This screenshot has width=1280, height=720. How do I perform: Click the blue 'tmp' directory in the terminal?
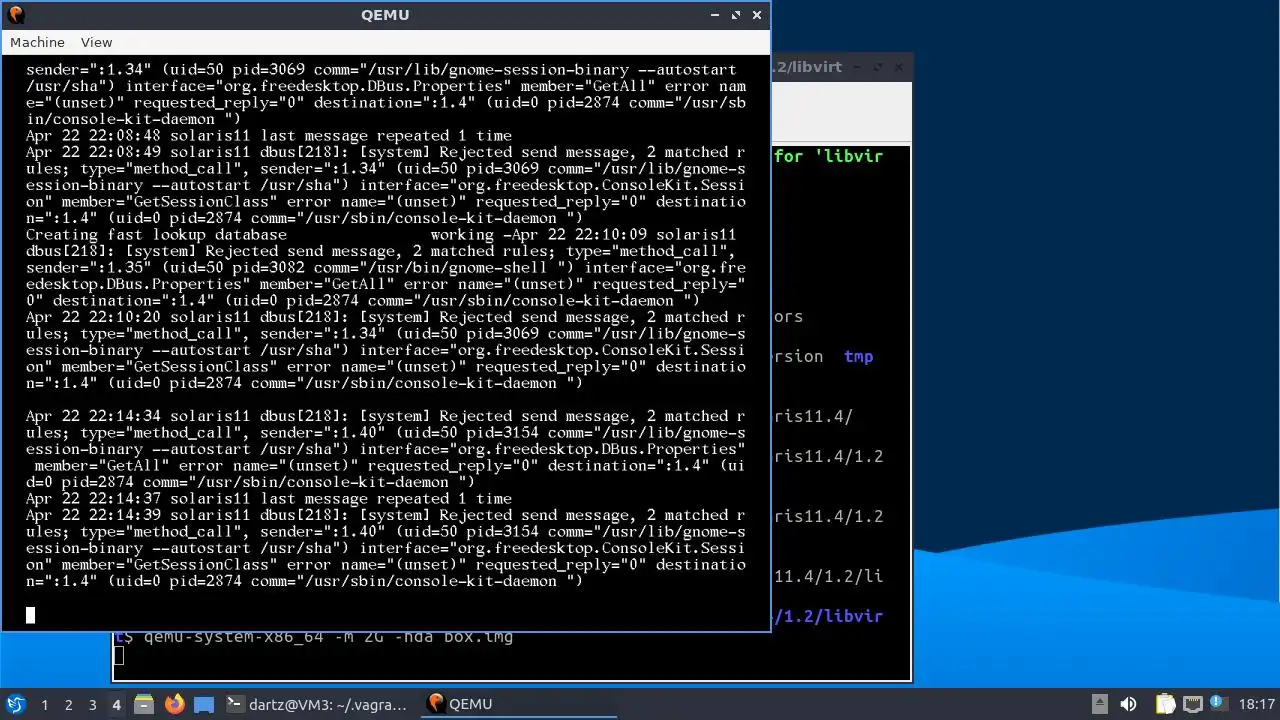(858, 356)
